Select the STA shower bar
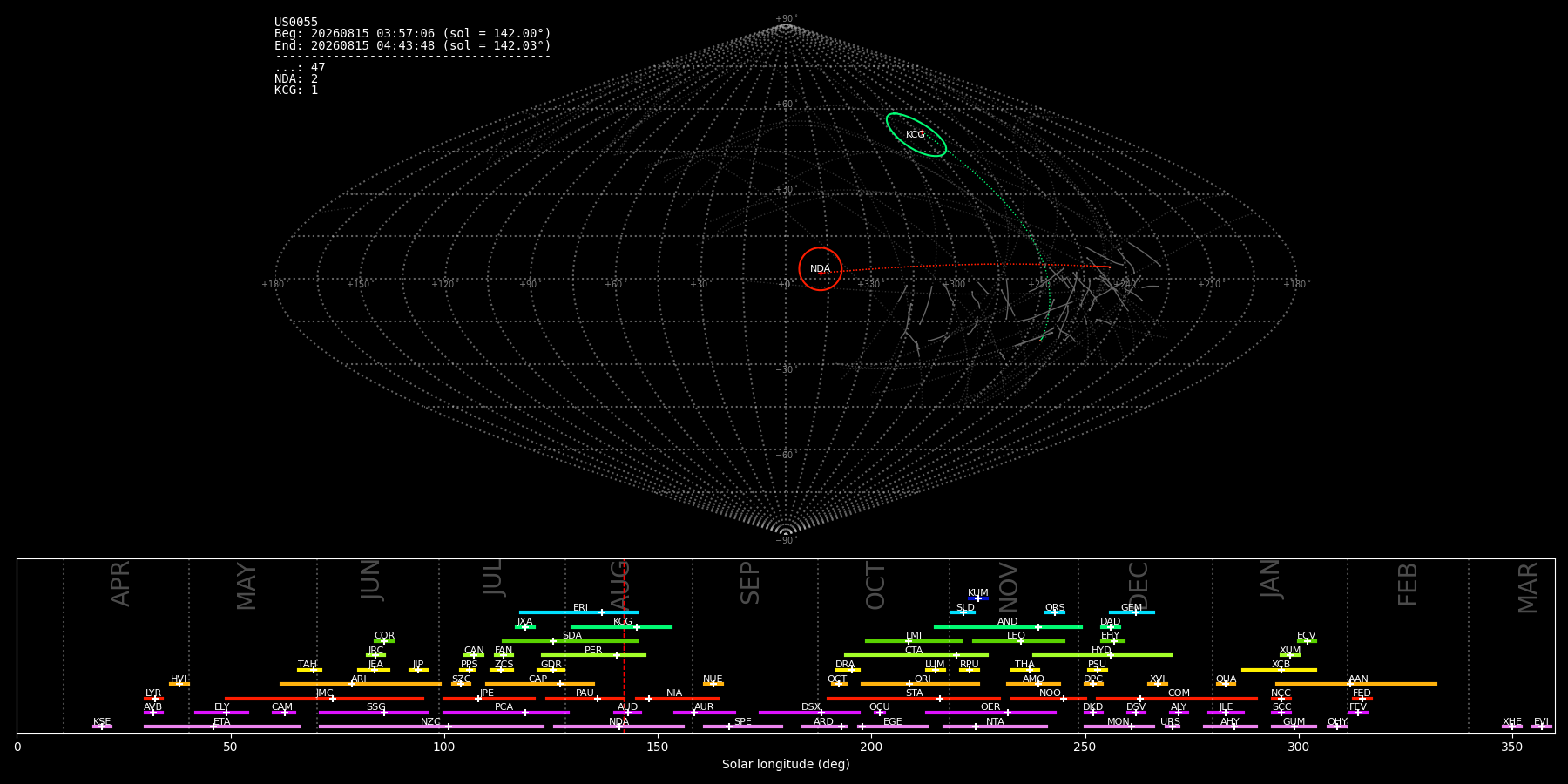The image size is (1568, 784). [x=914, y=699]
